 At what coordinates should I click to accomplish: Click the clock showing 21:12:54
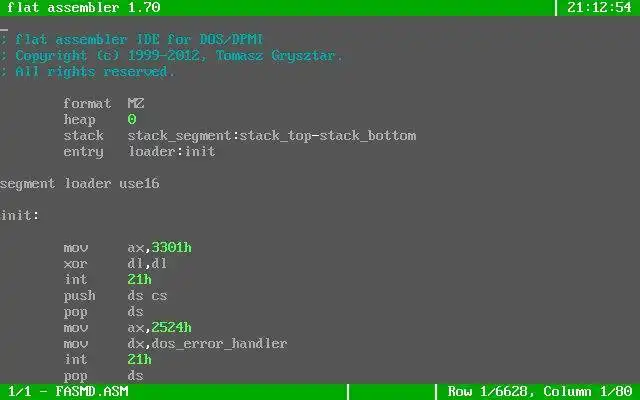click(x=599, y=7)
